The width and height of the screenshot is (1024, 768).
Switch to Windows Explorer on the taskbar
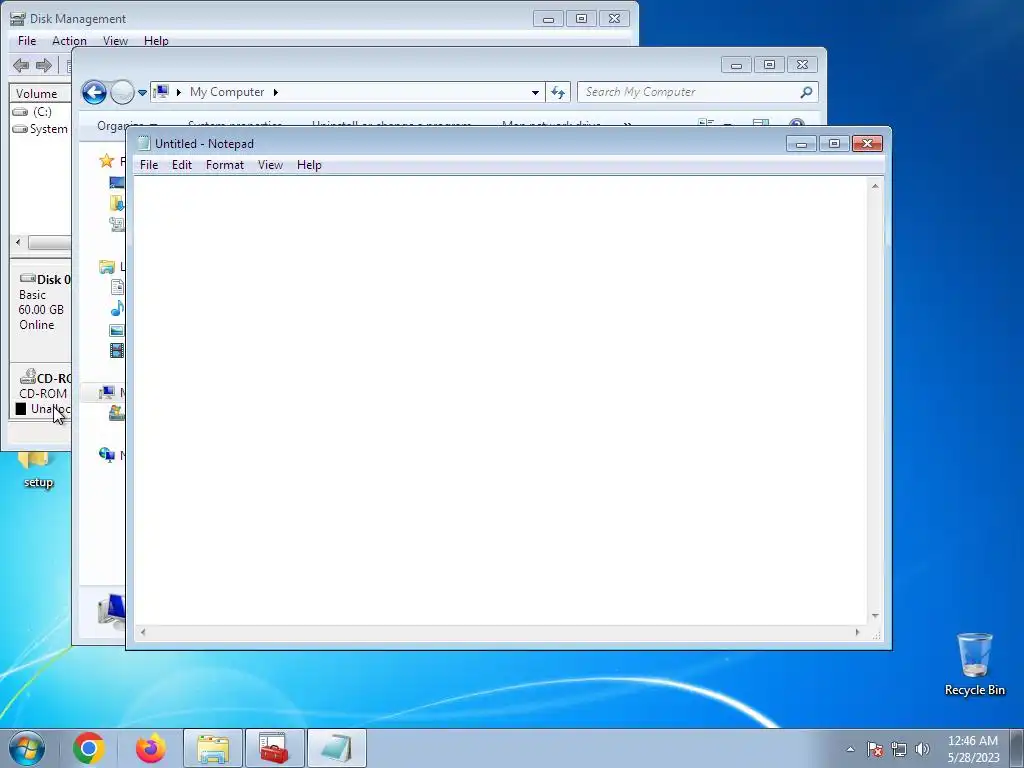tap(213, 748)
